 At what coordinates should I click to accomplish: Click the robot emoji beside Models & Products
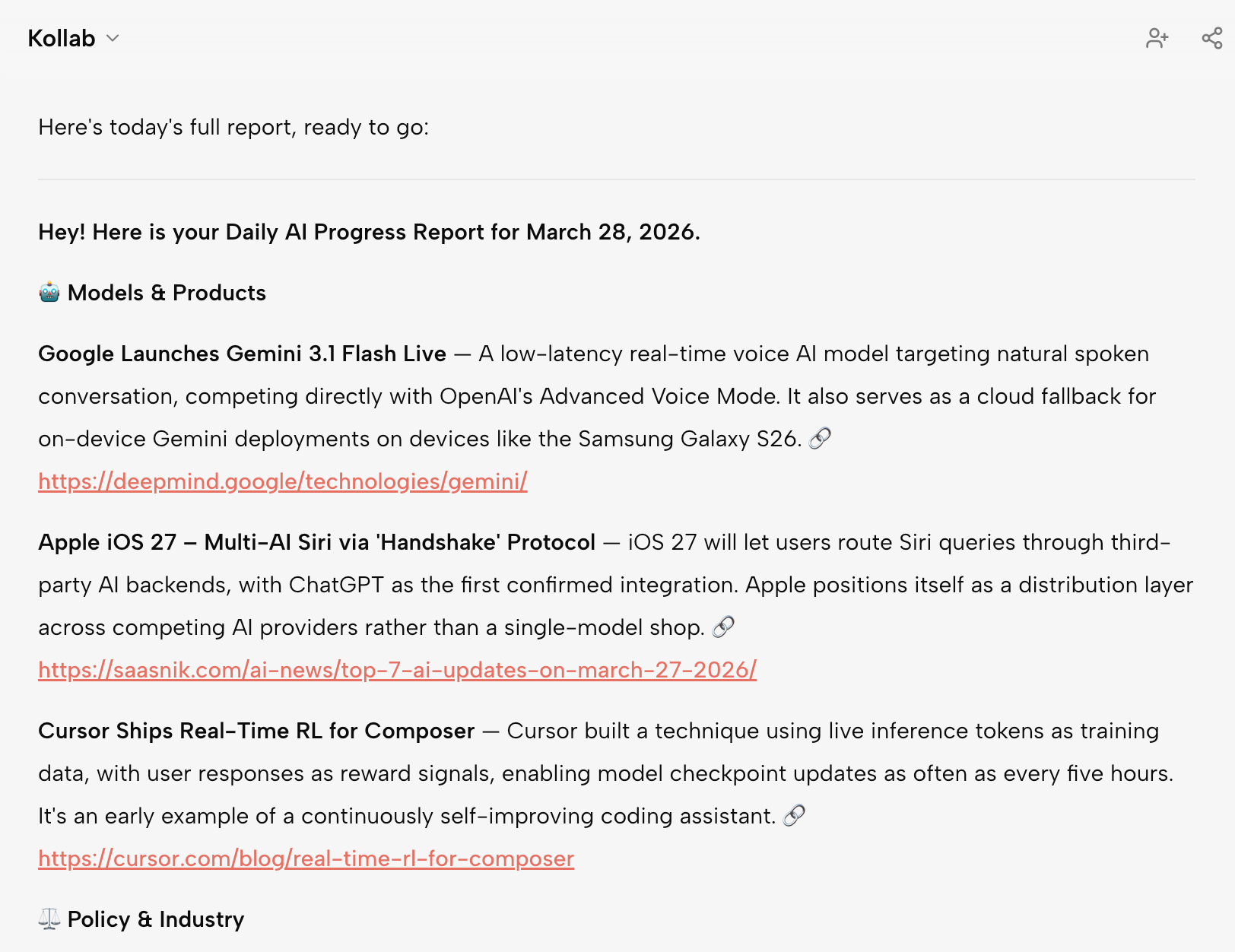(x=49, y=293)
